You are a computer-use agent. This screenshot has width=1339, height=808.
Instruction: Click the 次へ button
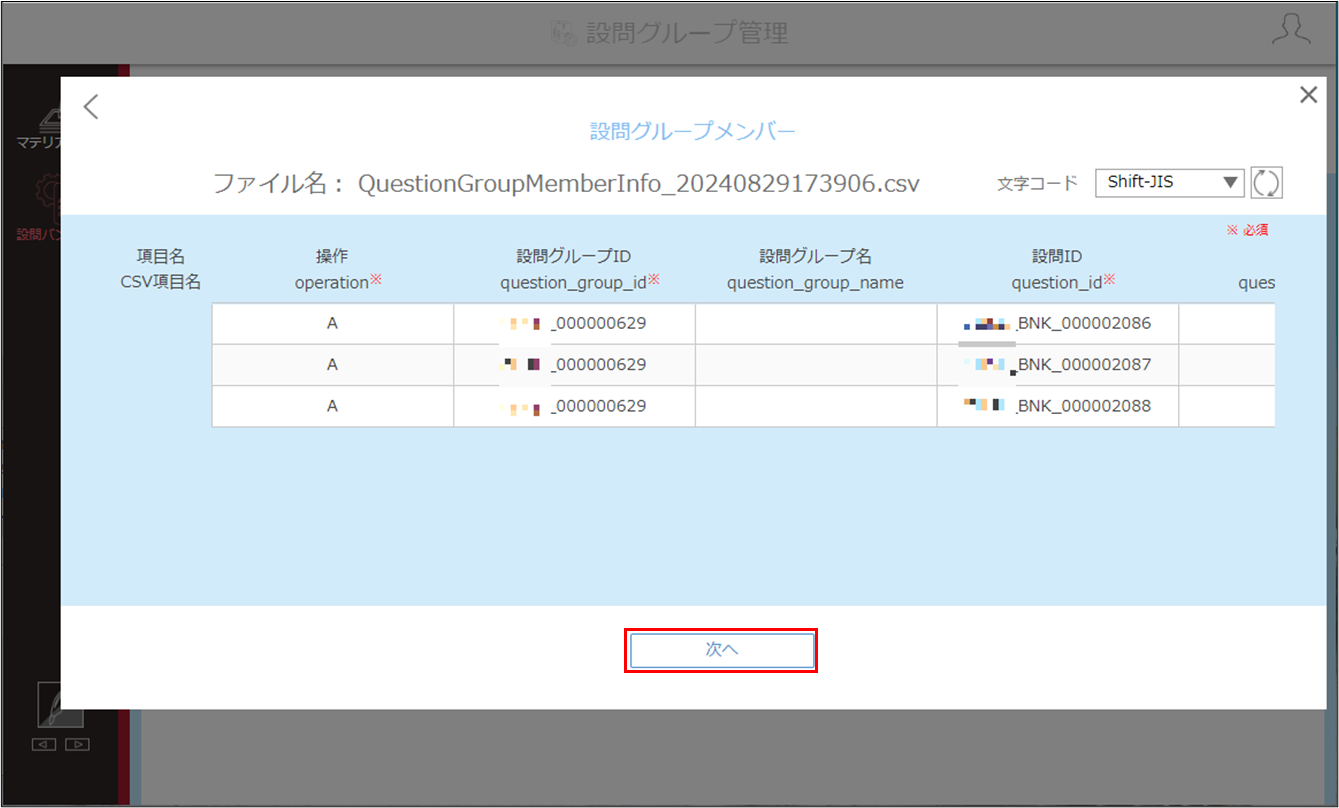click(x=721, y=650)
